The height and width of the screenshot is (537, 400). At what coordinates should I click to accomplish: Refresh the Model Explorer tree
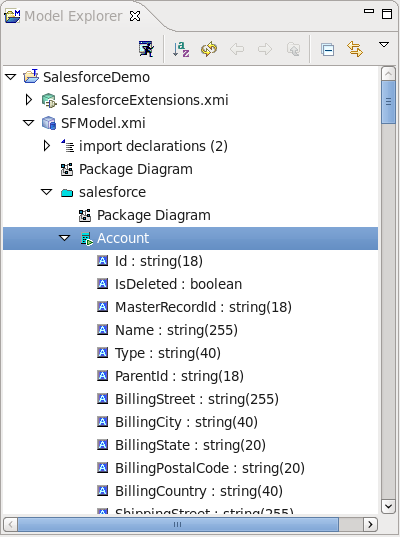(209, 49)
